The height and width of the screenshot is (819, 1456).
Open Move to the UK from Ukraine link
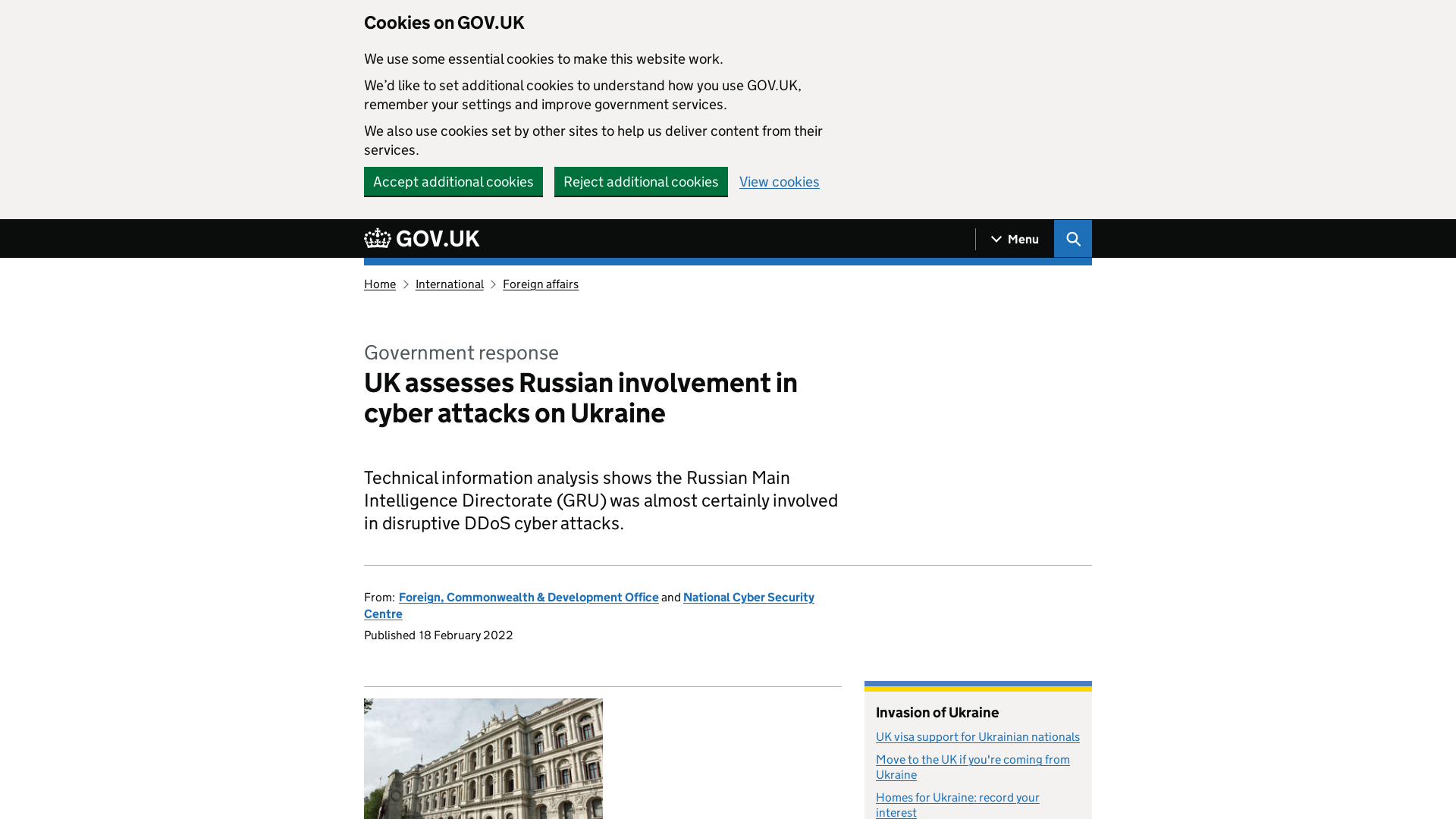point(973,767)
